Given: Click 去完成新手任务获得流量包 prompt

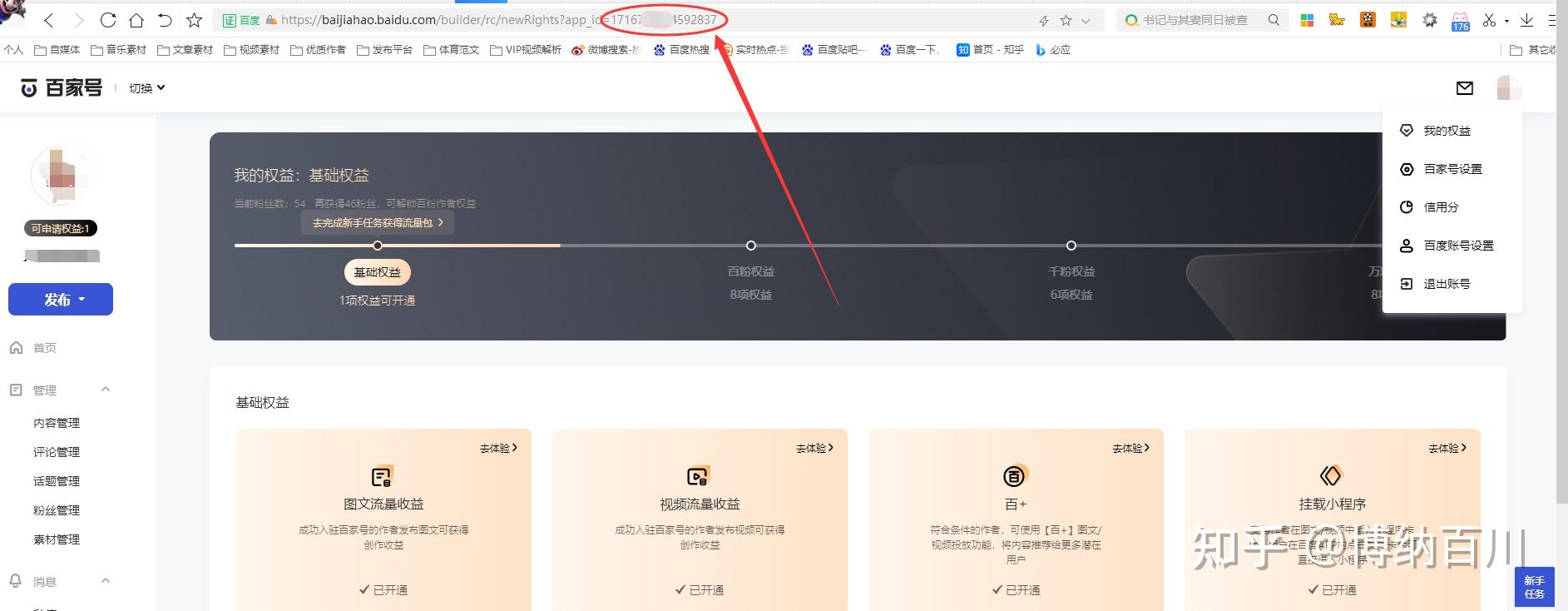Looking at the screenshot, I should (x=378, y=223).
